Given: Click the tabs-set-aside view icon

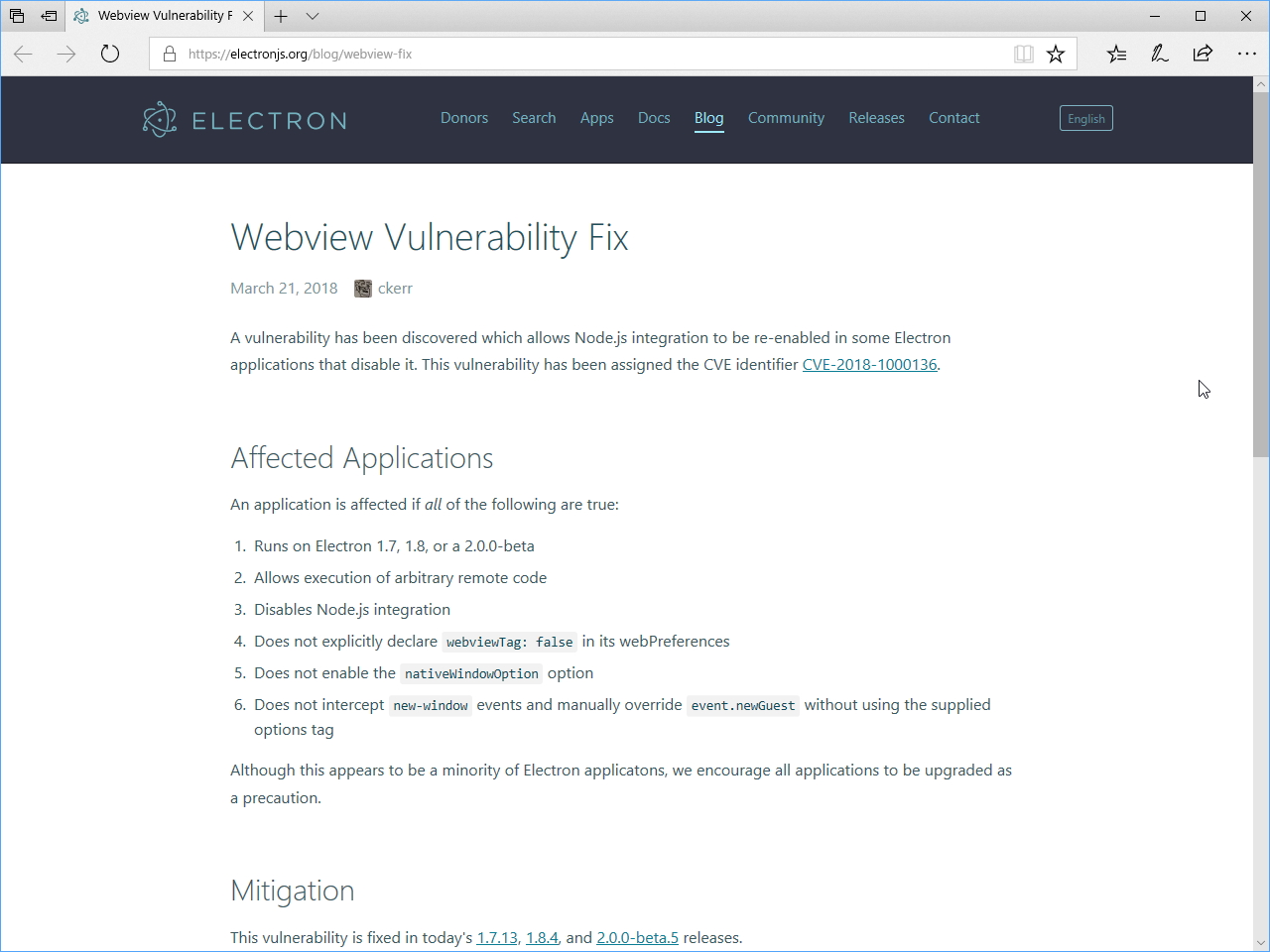Looking at the screenshot, I should [17, 16].
